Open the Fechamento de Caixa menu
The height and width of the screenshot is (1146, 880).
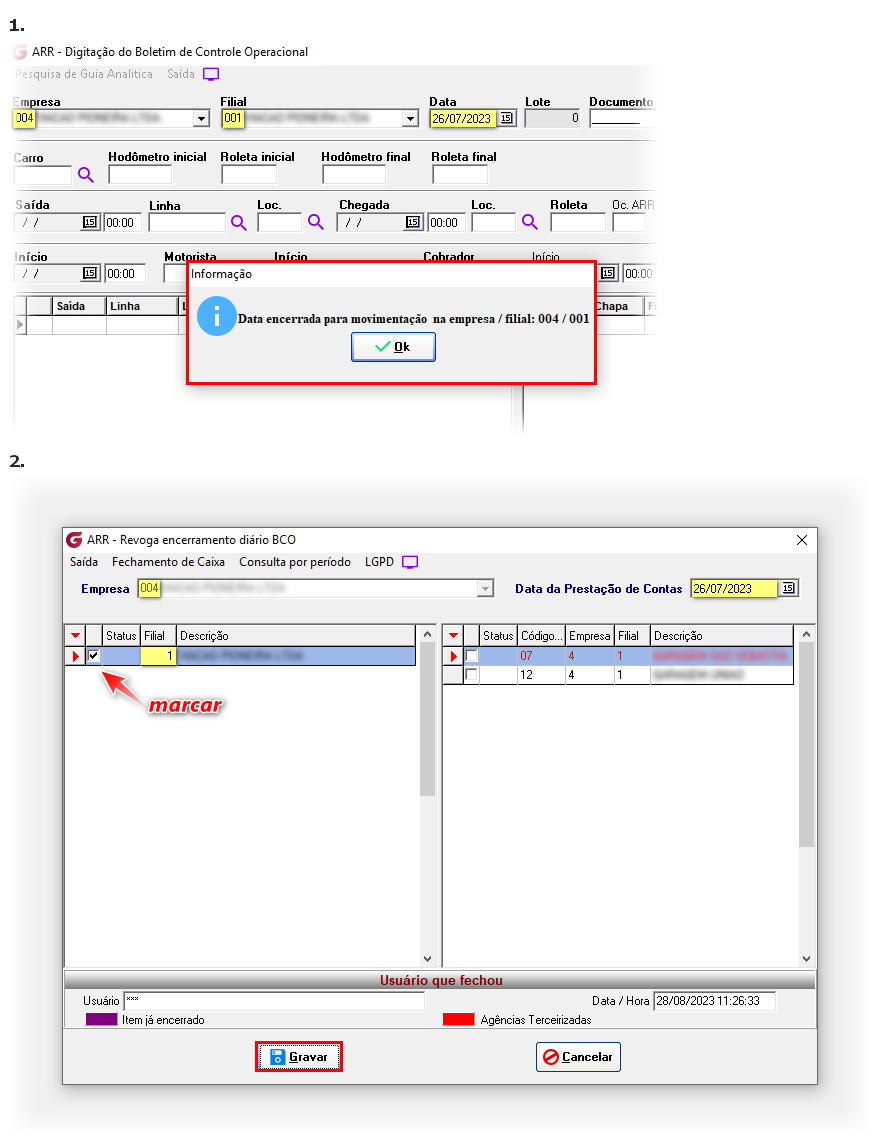(168, 562)
